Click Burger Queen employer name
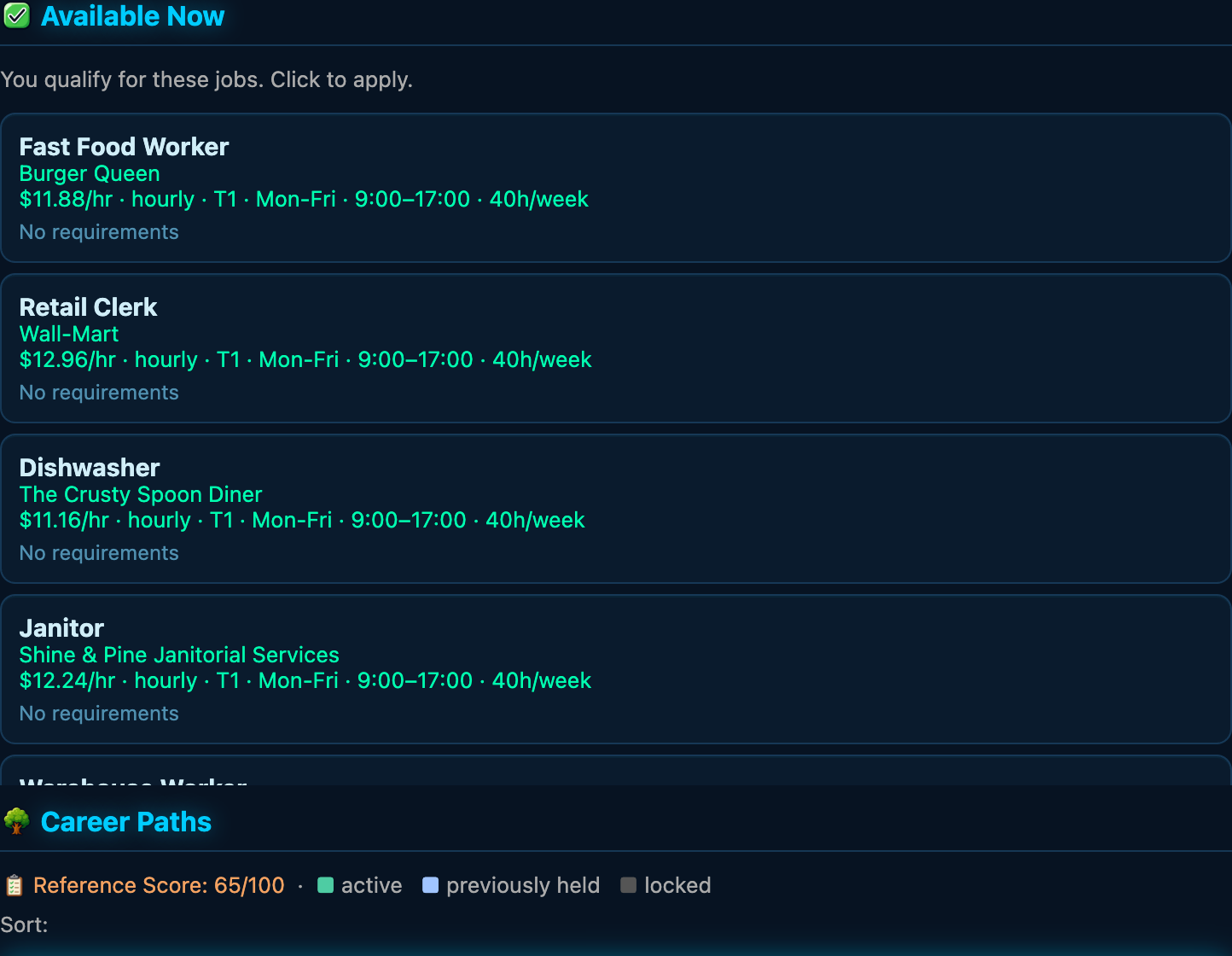 pos(90,173)
